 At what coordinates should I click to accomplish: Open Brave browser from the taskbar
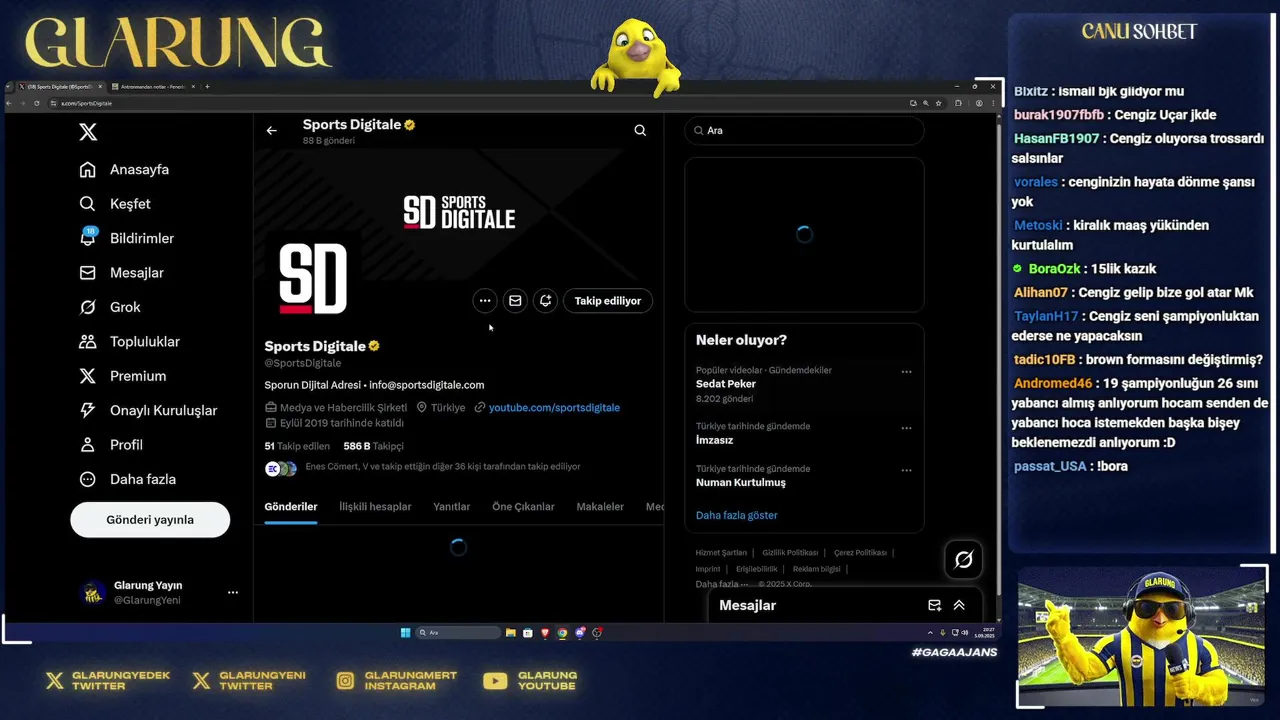pos(545,632)
